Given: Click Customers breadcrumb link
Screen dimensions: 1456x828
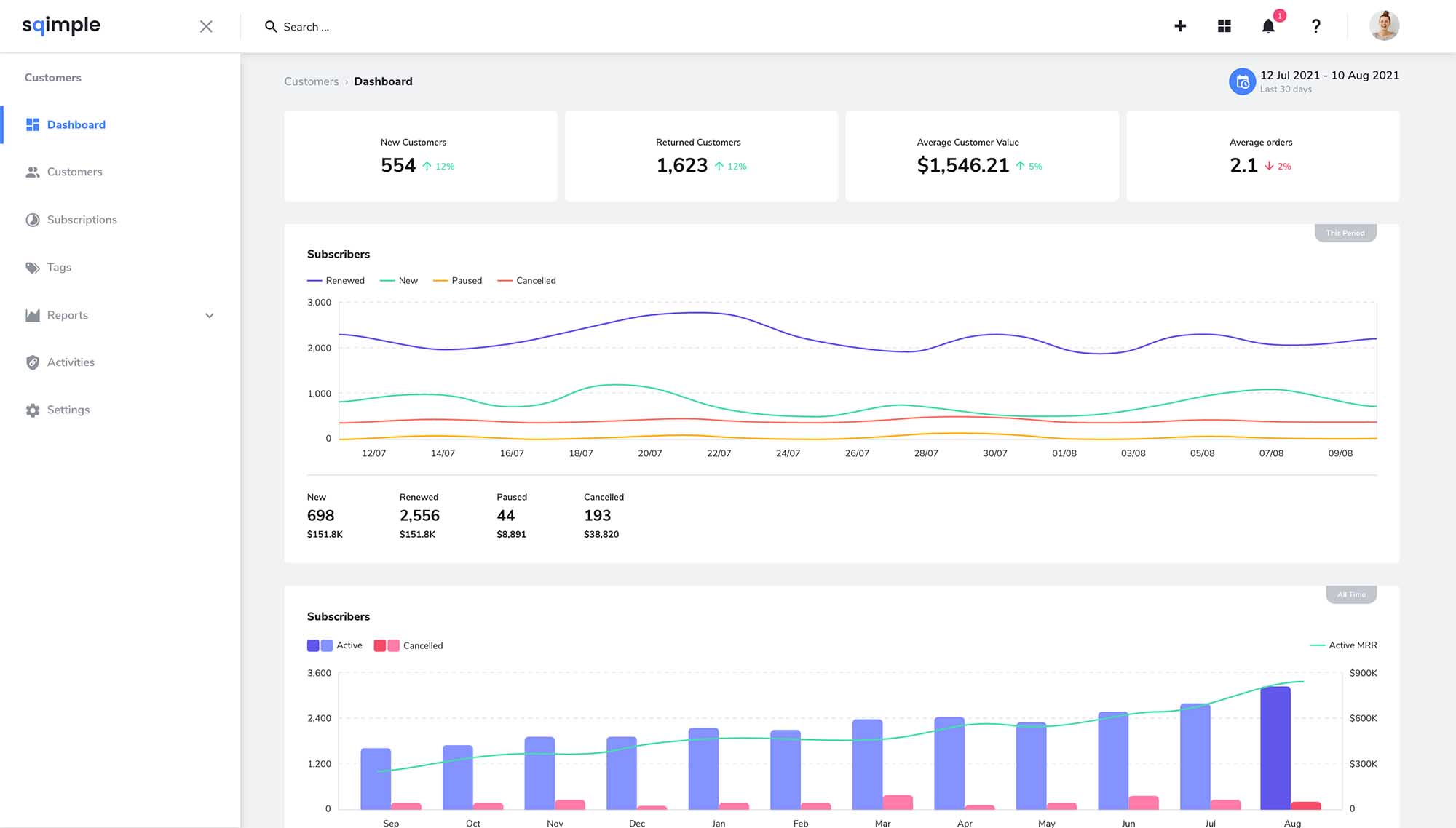Looking at the screenshot, I should [x=311, y=81].
